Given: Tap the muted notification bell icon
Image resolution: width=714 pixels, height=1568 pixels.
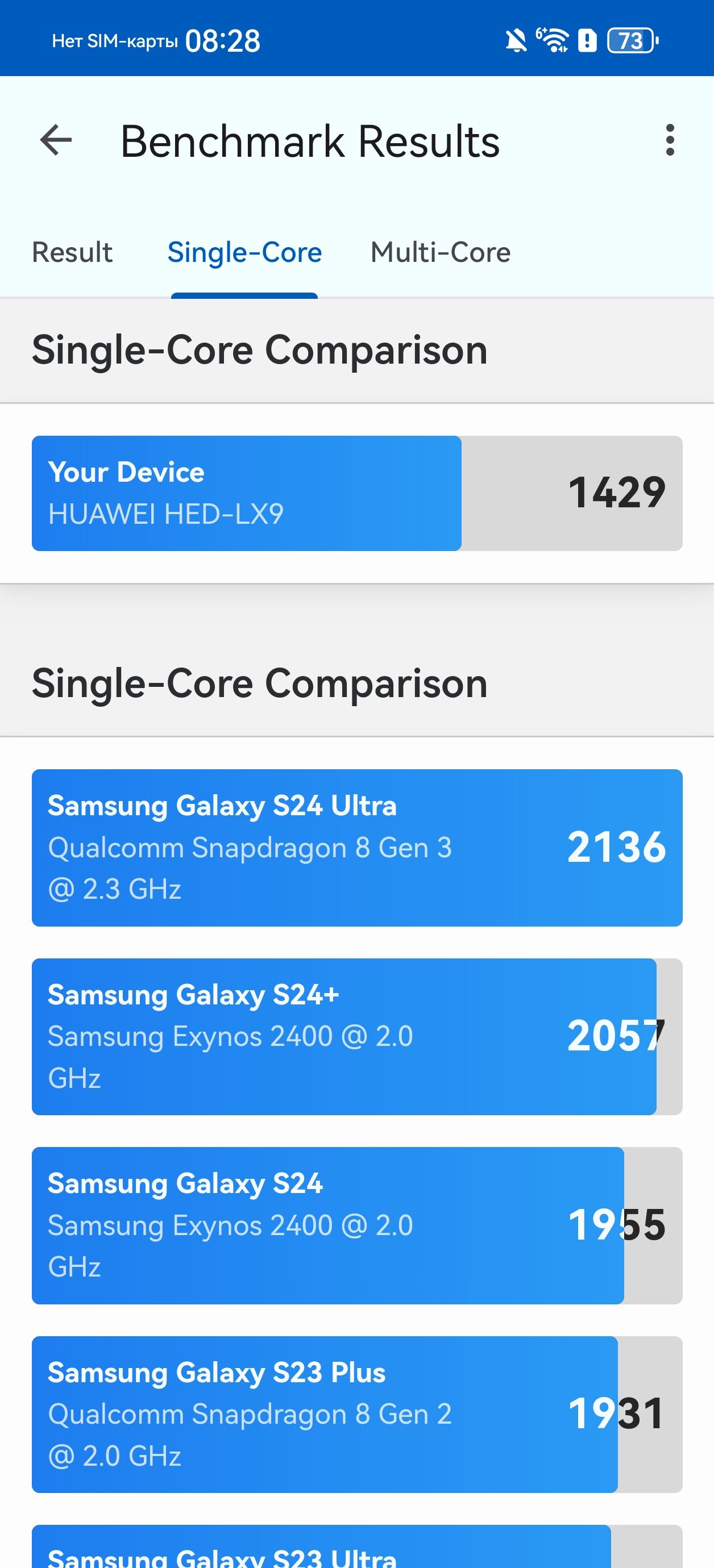Looking at the screenshot, I should (x=516, y=41).
